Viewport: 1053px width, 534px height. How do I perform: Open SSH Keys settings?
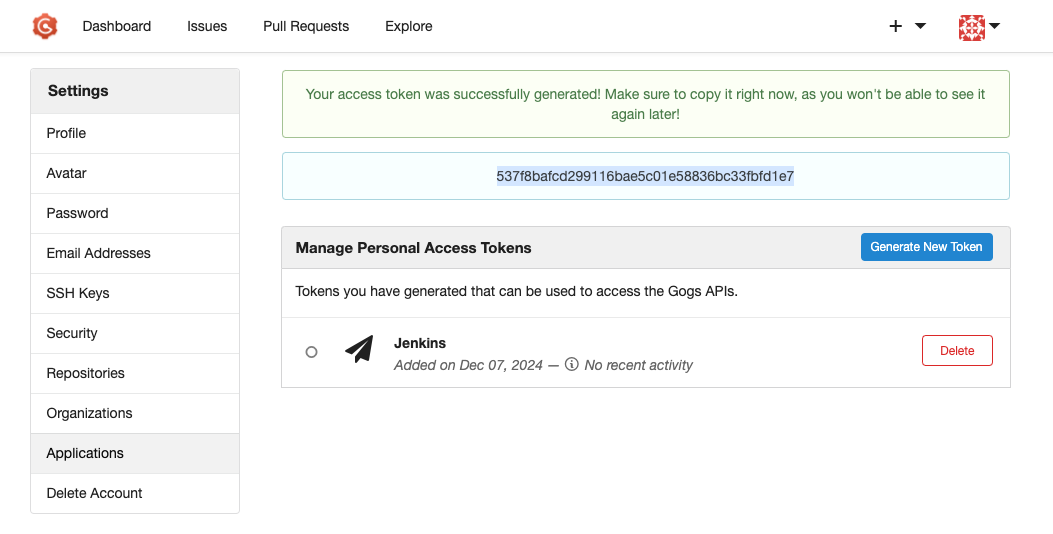[78, 293]
